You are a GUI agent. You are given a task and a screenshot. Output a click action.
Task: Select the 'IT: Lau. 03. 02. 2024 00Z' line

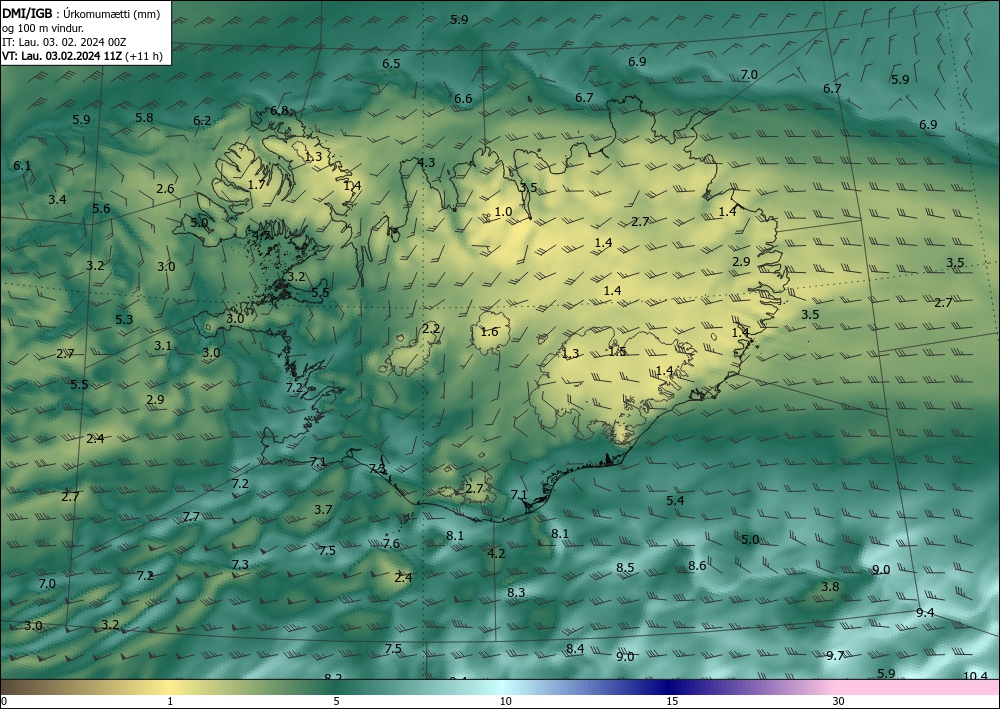[64, 42]
